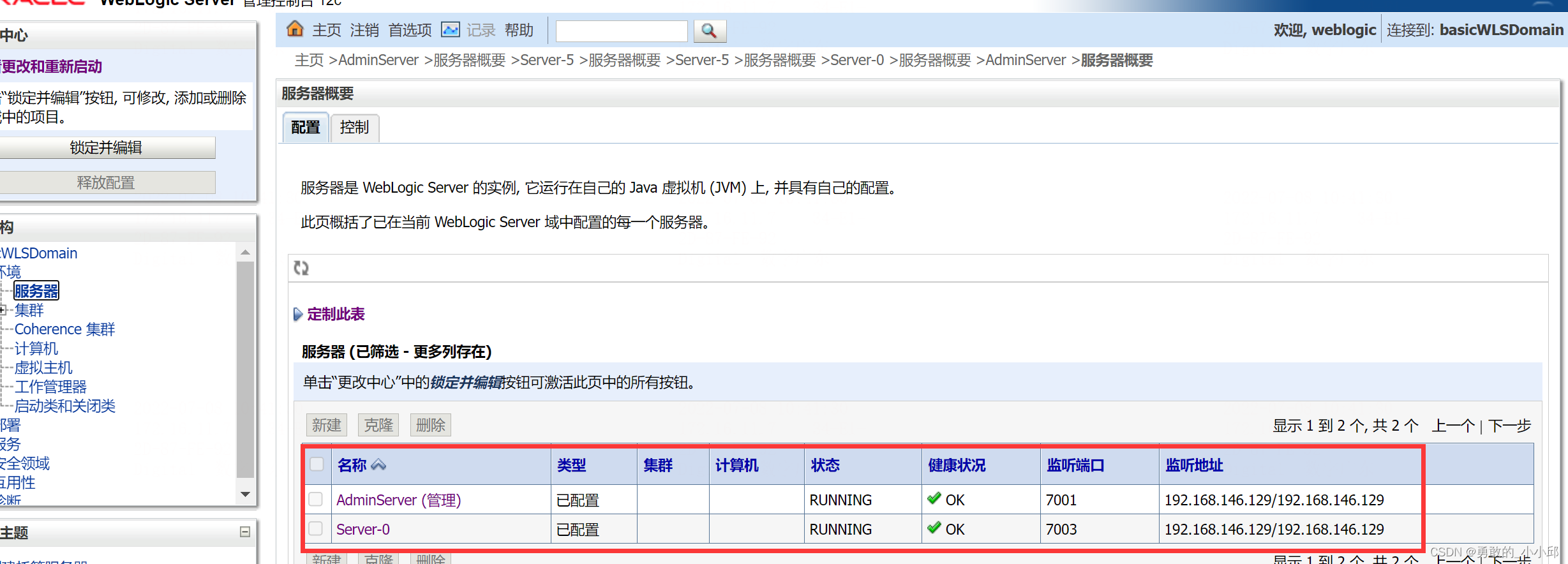Switch to the 配置 tab

(306, 127)
